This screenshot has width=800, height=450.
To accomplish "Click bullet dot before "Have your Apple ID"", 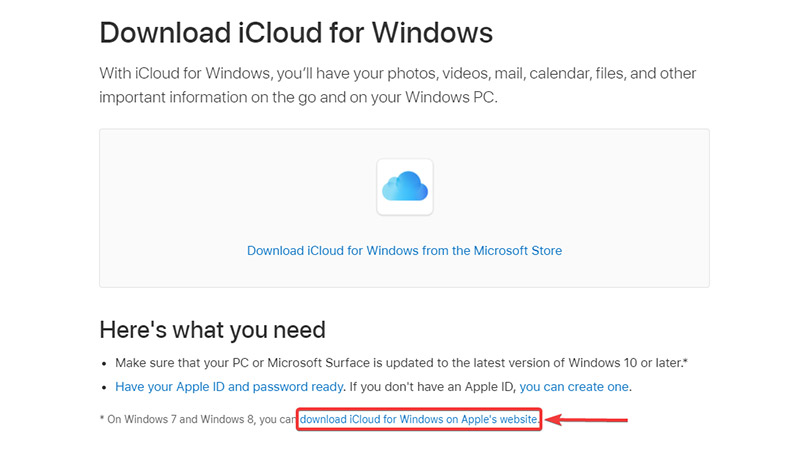I will pyautogui.click(x=104, y=388).
